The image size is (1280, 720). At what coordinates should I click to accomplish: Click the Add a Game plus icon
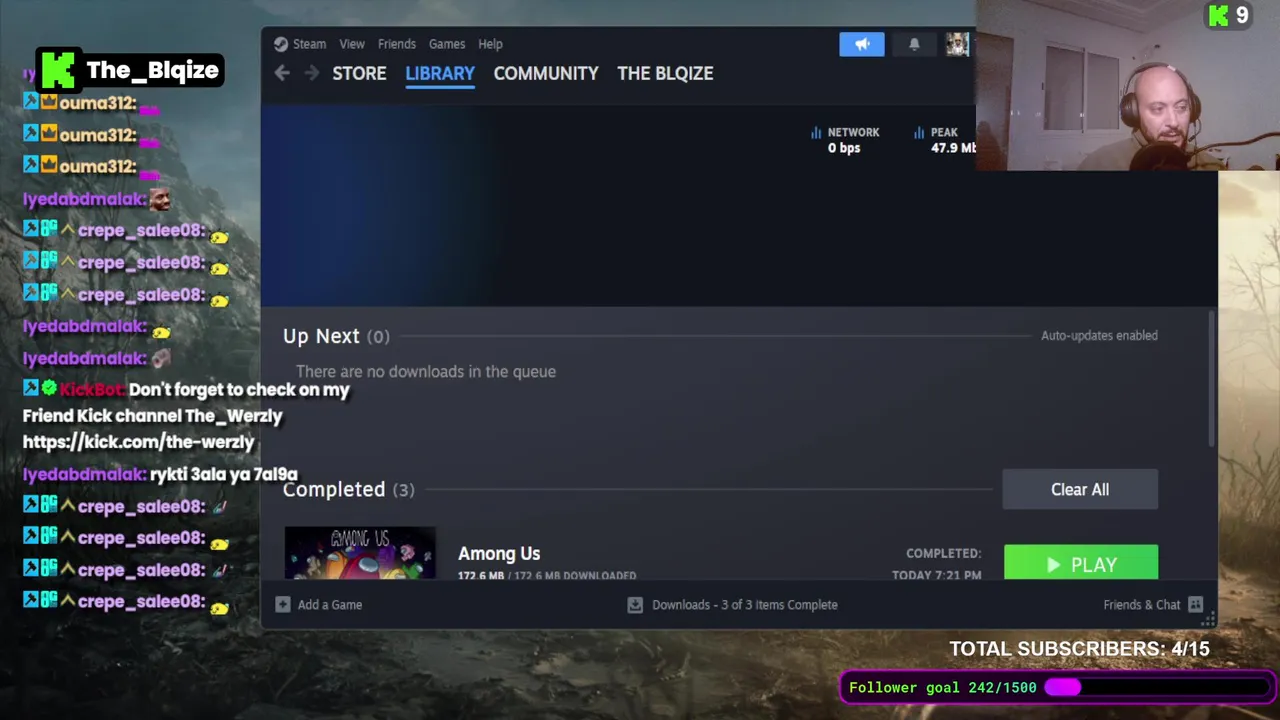(283, 604)
